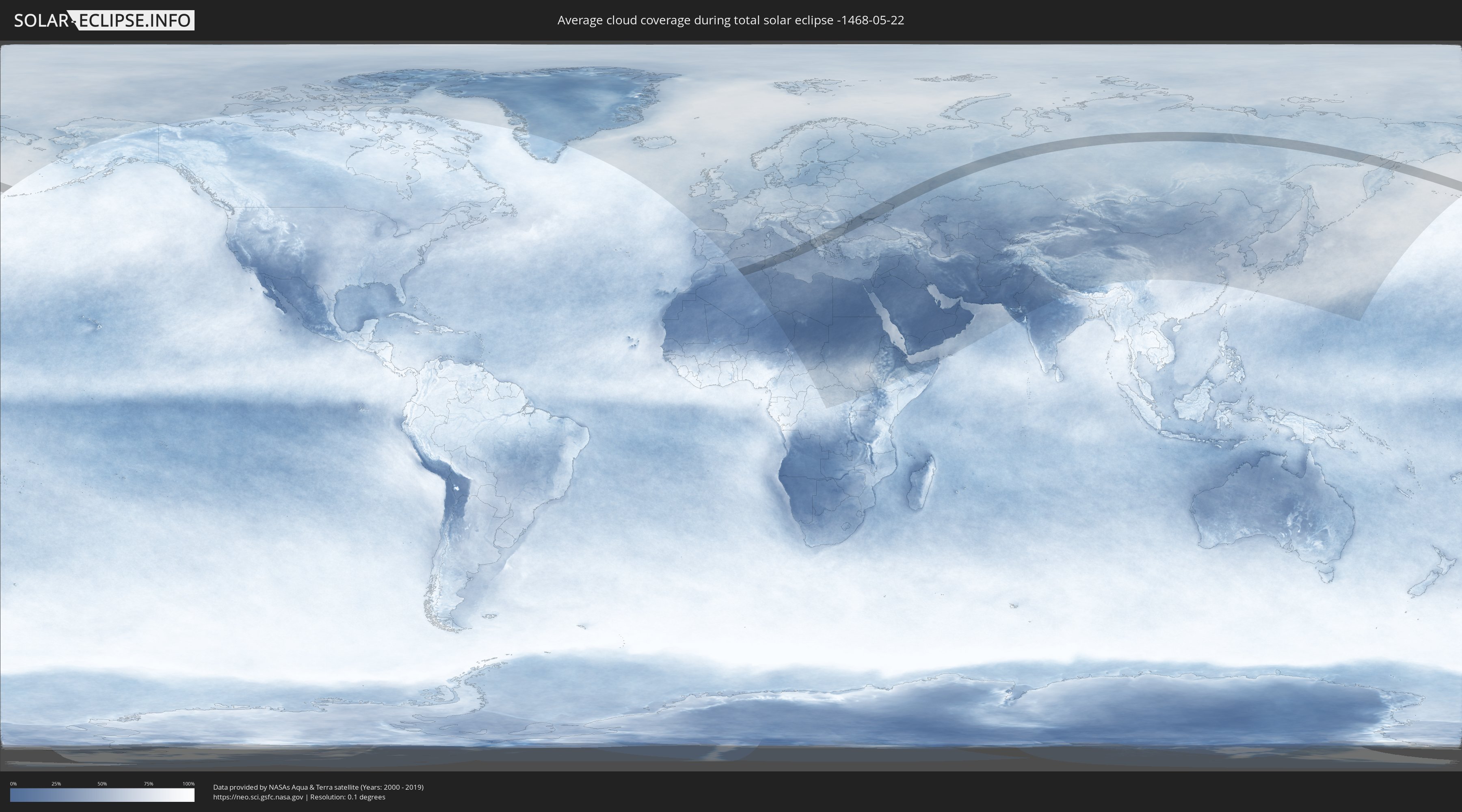This screenshot has height=812, width=1462.
Task: Click the 100% label on cloud legend
Action: 188,784
